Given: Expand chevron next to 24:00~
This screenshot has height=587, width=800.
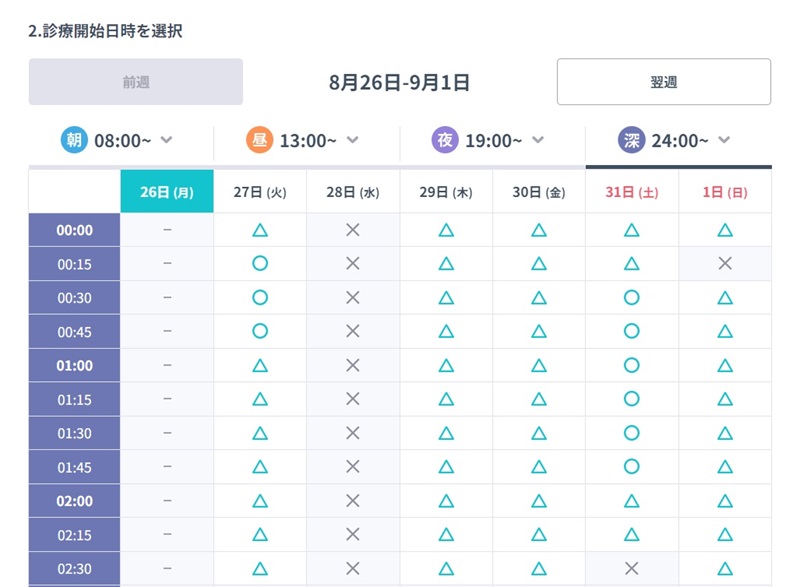Looking at the screenshot, I should click(724, 140).
